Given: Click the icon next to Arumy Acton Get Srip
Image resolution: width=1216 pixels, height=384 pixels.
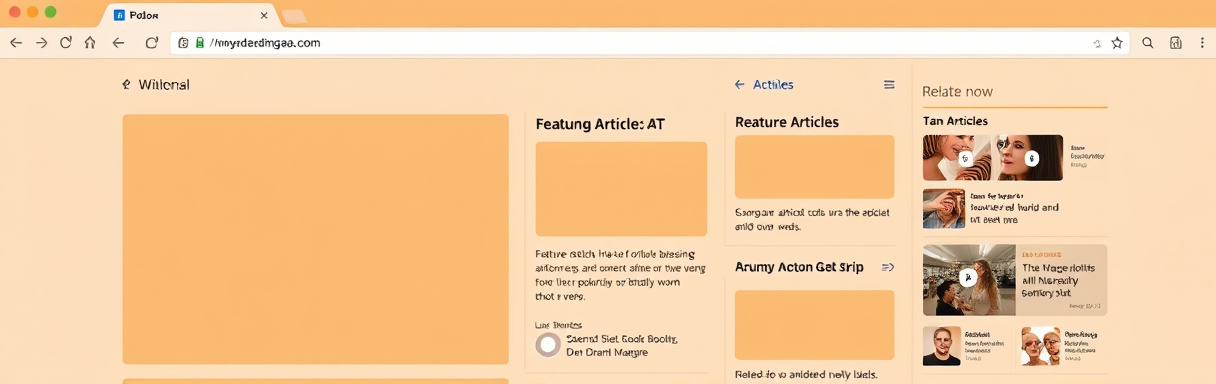Looking at the screenshot, I should click(x=888, y=267).
